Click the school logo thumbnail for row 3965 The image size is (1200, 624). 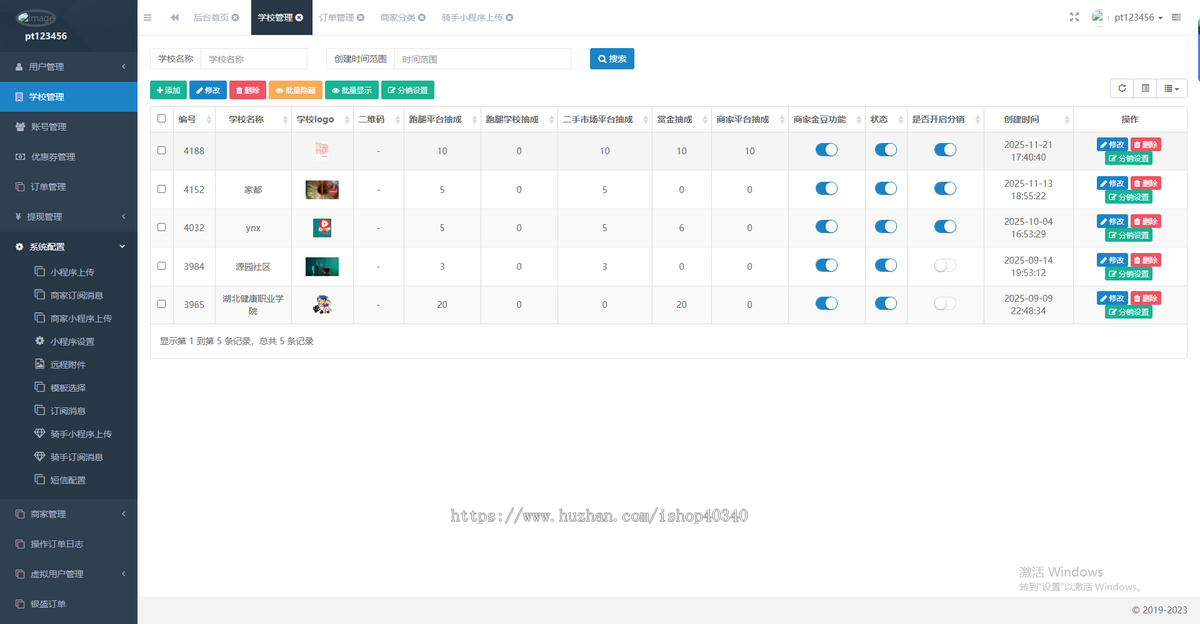click(x=322, y=305)
